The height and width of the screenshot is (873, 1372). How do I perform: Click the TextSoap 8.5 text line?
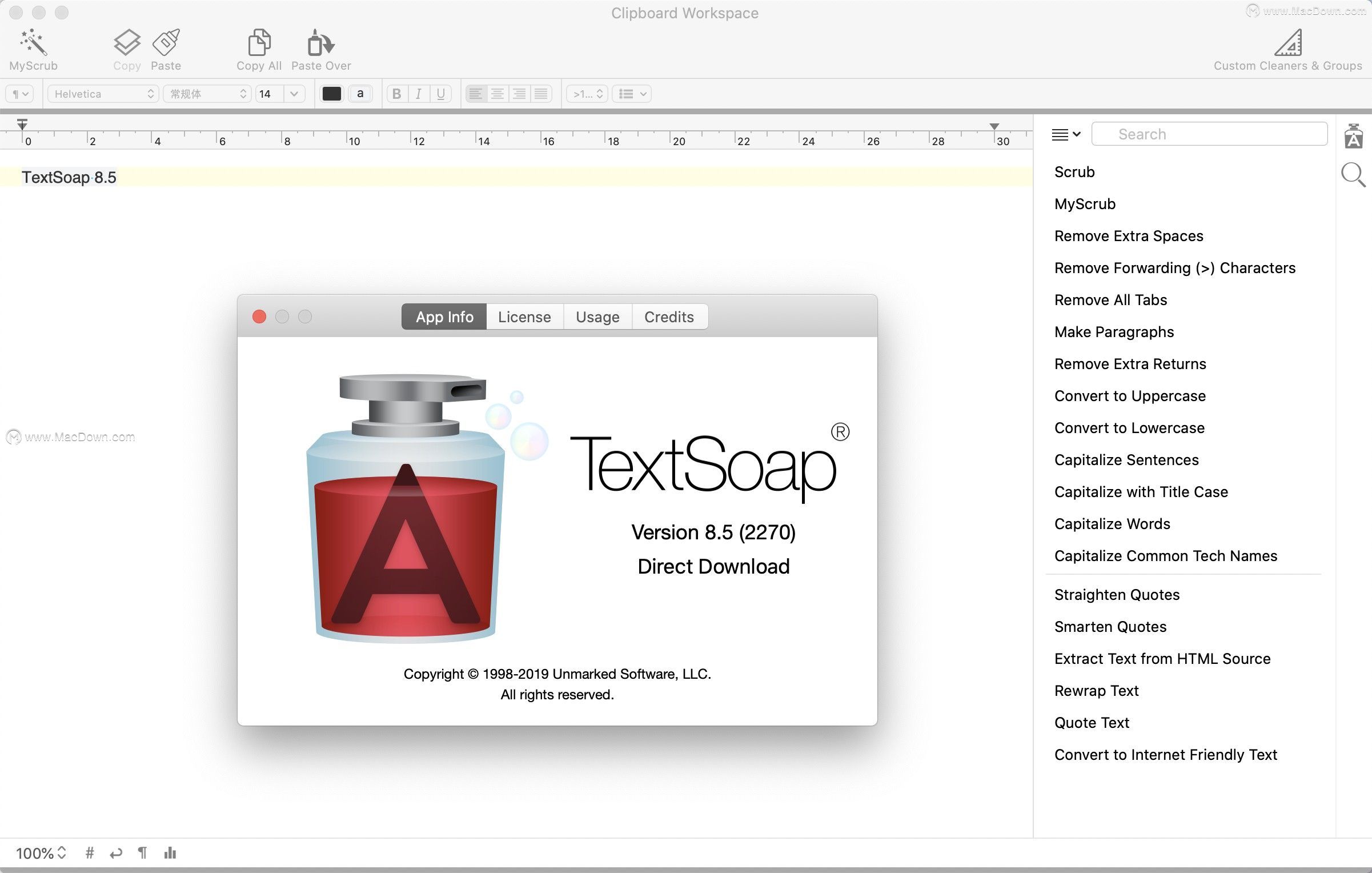click(69, 177)
